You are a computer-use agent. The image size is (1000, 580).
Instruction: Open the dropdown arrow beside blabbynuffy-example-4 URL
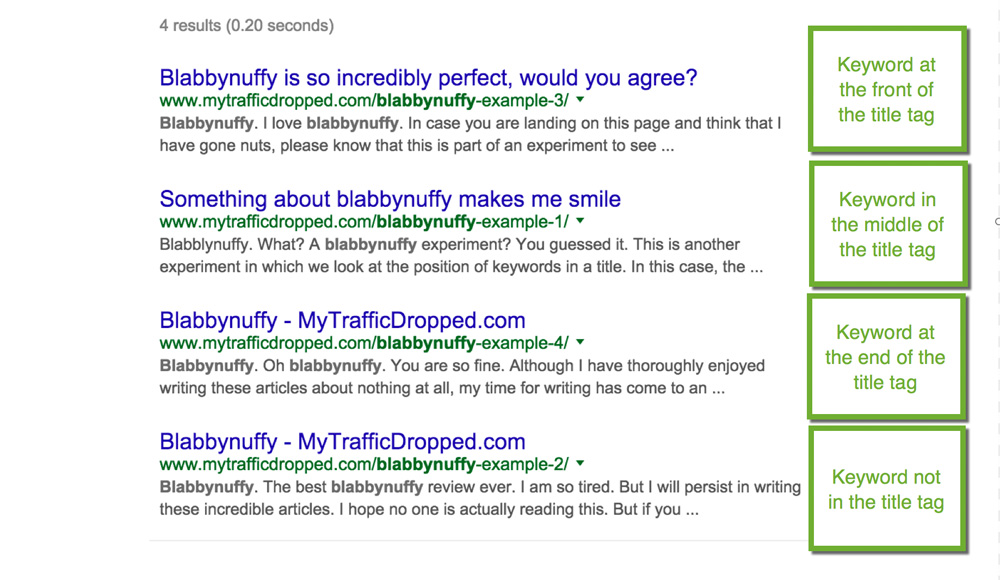[x=580, y=343]
